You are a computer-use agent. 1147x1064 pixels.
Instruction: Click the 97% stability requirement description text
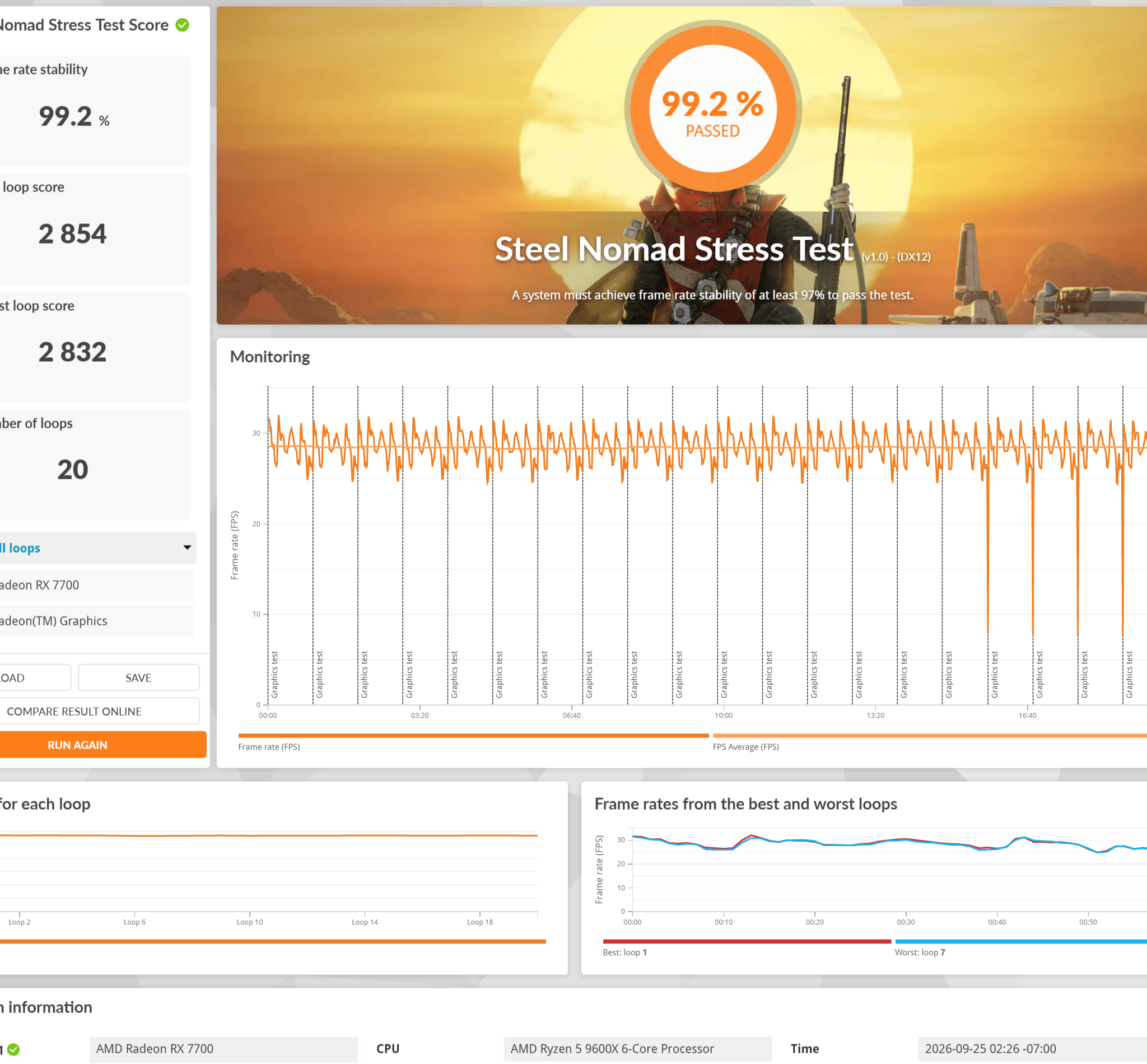(712, 295)
